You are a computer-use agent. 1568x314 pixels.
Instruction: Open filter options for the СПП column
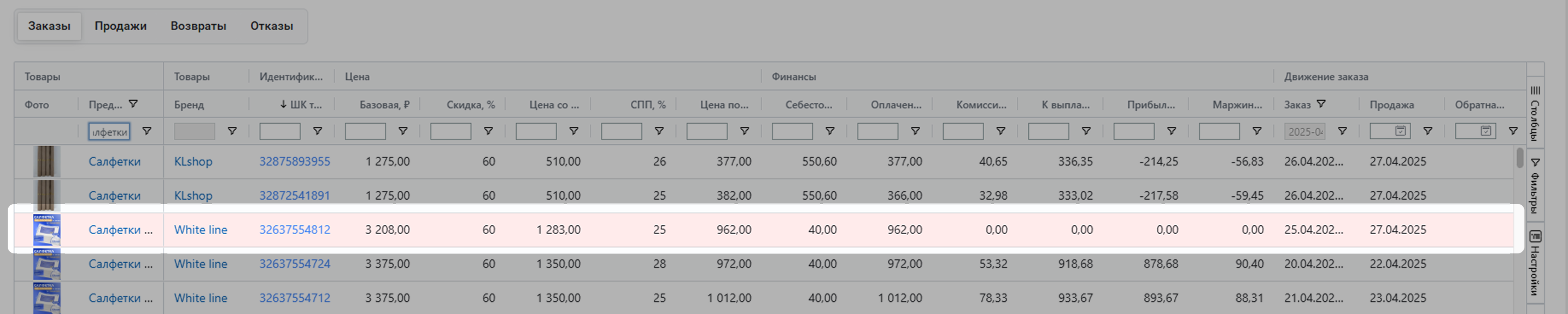[658, 131]
